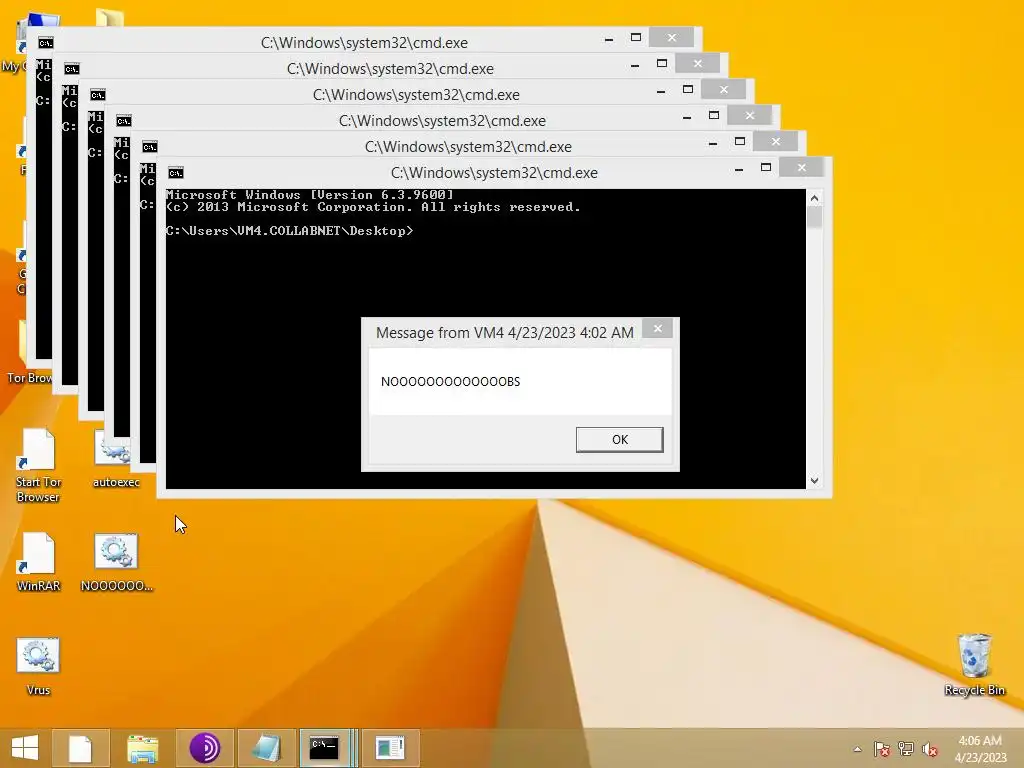Select the autoexec desktop file icon
The image size is (1024, 768).
coord(116,459)
